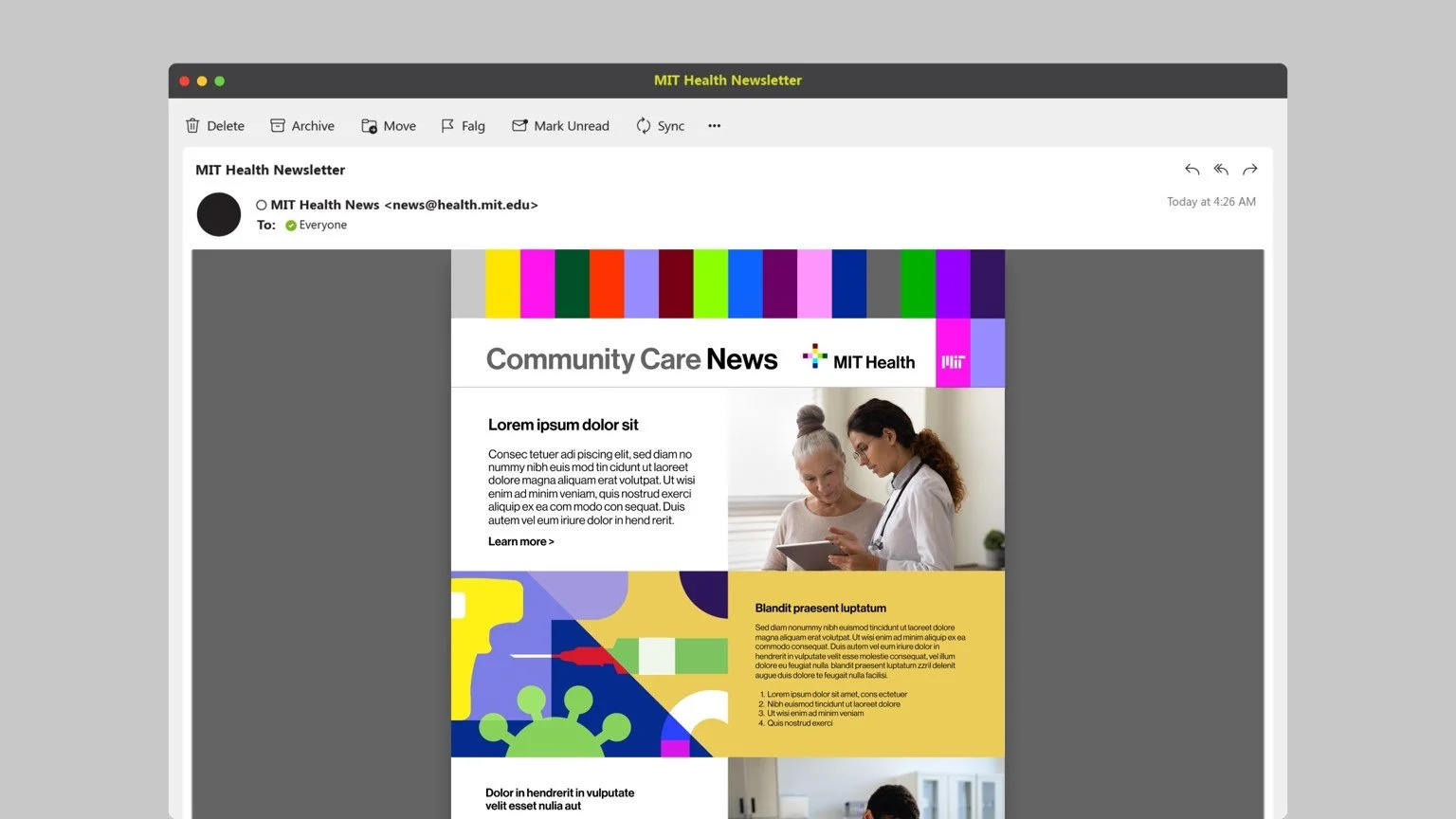The image size is (1456, 819).
Task: Click the news@health.mit.edu sender address
Action: (462, 205)
